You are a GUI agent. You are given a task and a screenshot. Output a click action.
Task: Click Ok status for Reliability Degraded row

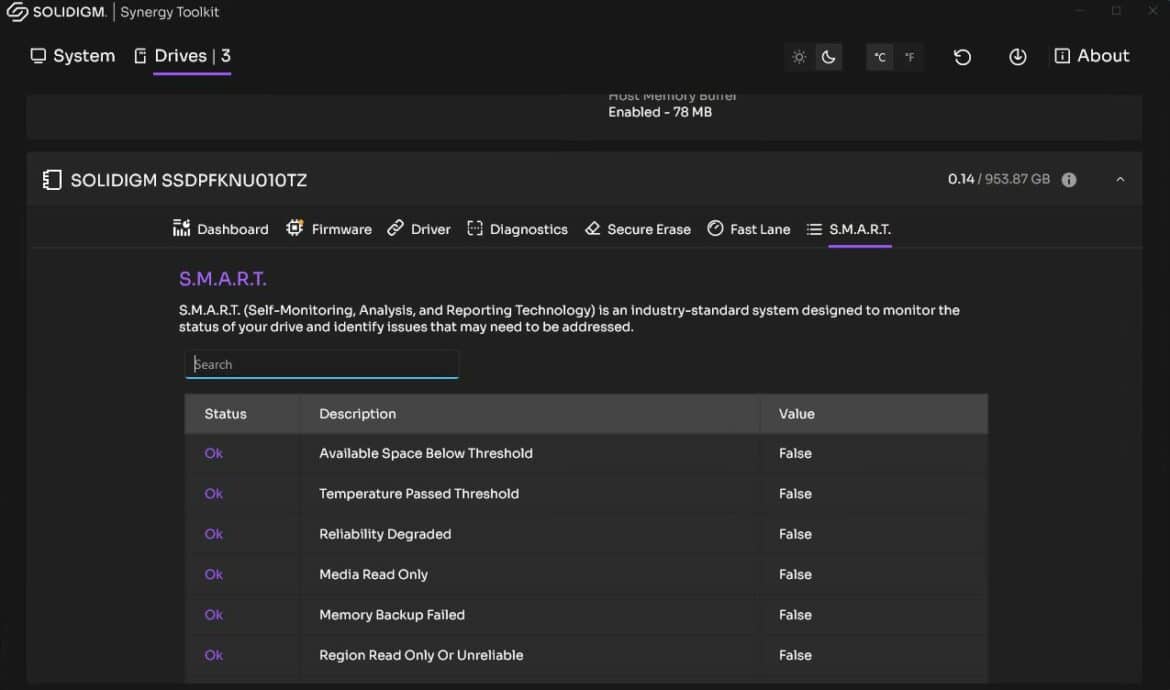(x=213, y=534)
